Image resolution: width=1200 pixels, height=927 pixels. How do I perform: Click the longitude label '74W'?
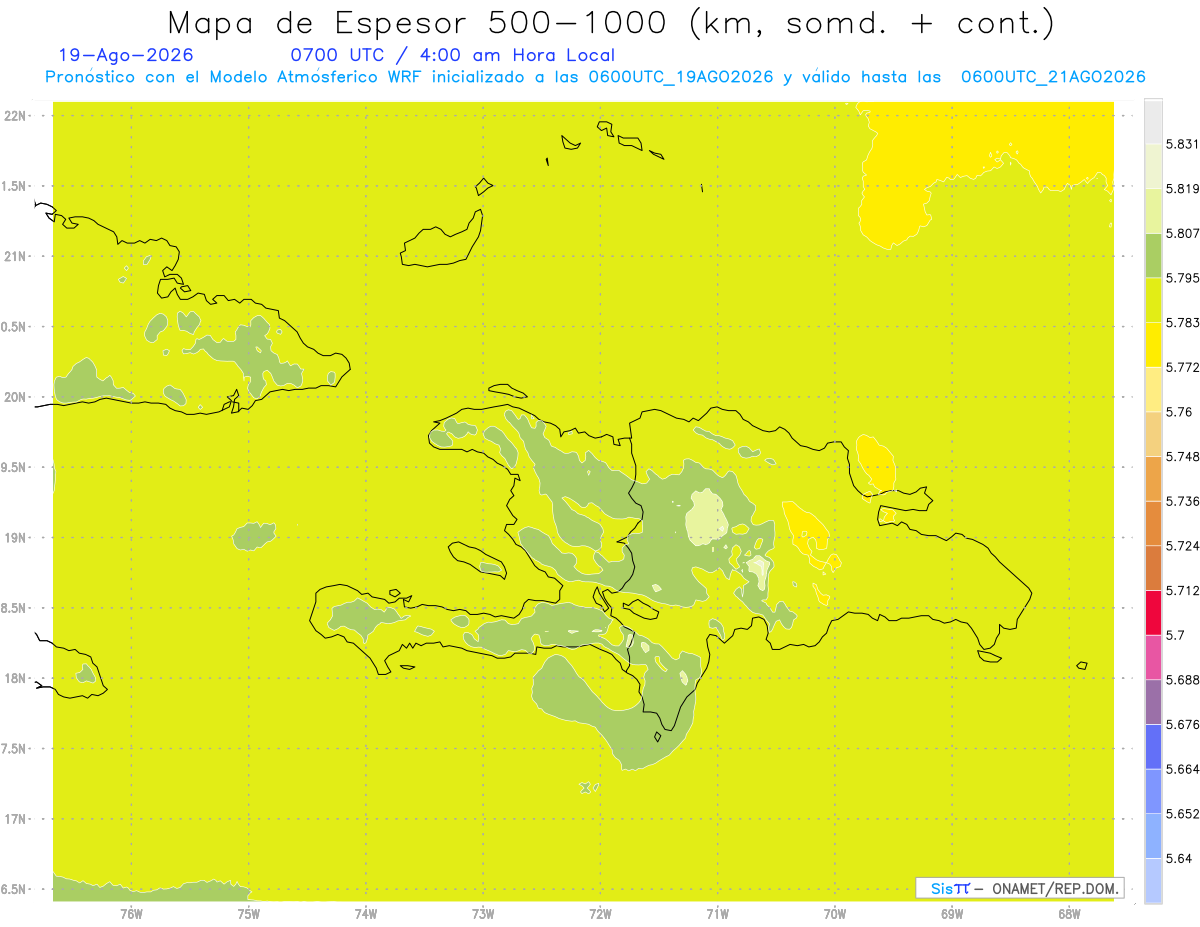coord(366,913)
